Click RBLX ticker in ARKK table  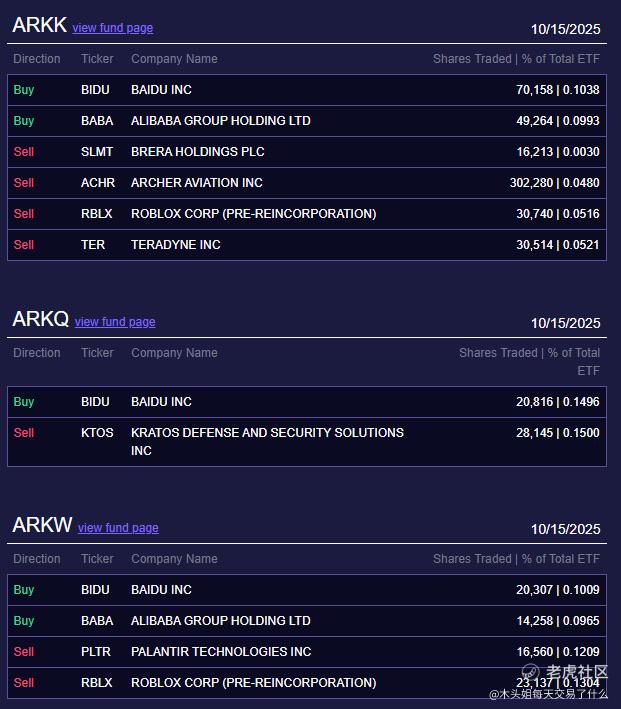[97, 214]
